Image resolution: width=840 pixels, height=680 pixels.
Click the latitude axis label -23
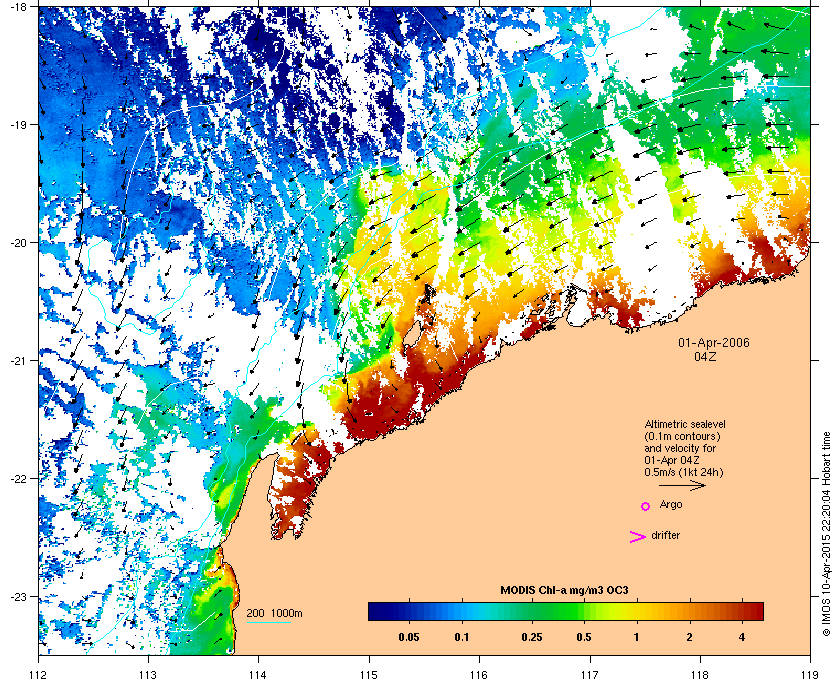(18, 596)
